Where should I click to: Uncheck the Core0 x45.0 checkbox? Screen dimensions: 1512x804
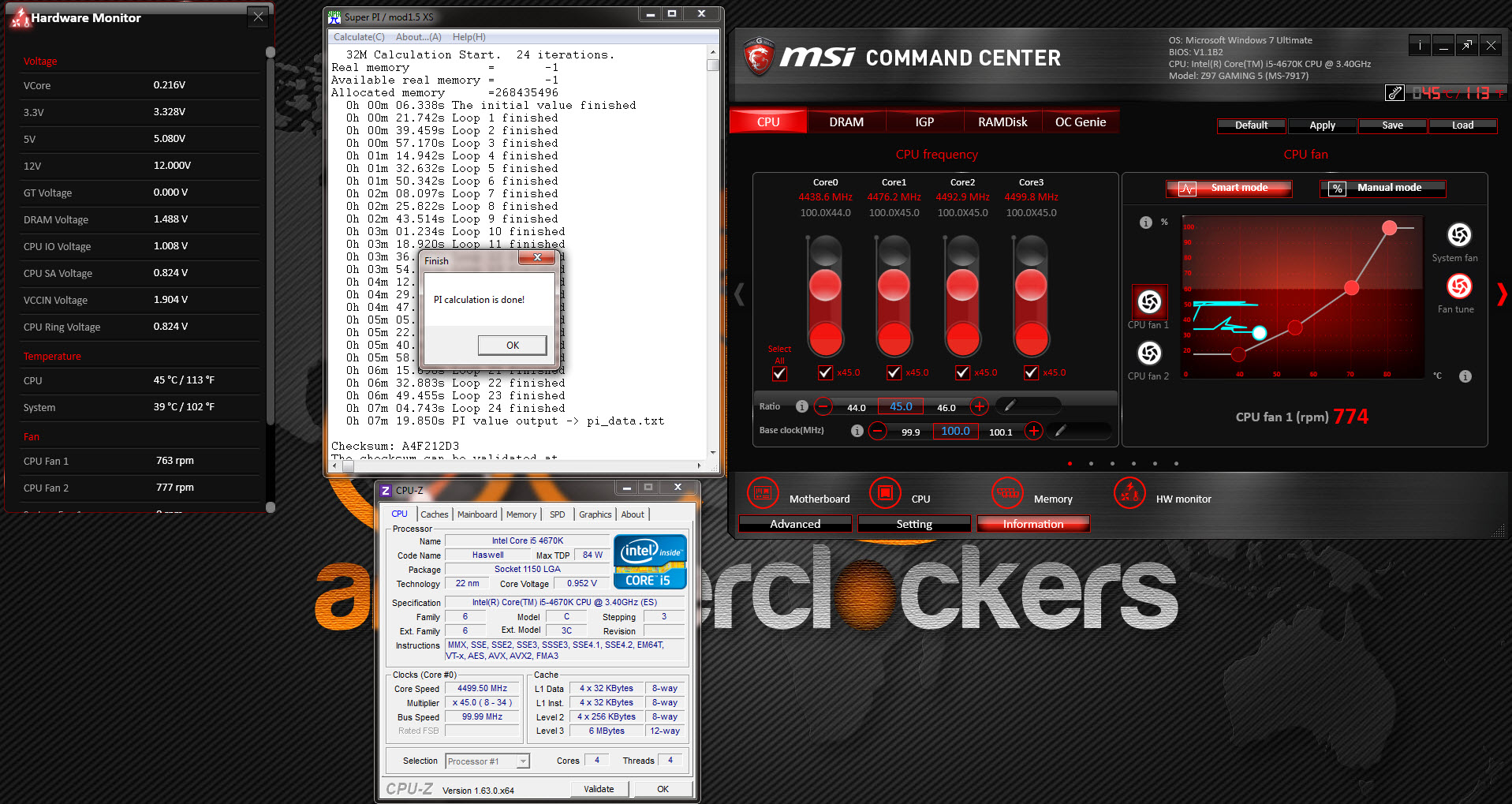825,372
